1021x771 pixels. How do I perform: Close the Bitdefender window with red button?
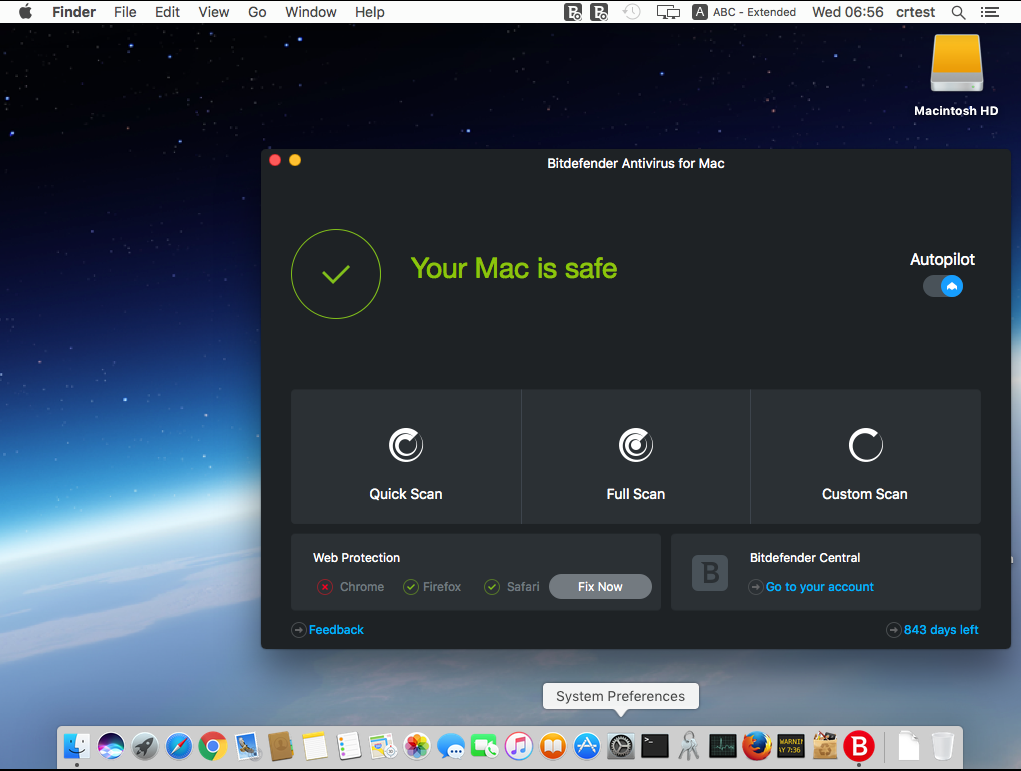(x=275, y=160)
